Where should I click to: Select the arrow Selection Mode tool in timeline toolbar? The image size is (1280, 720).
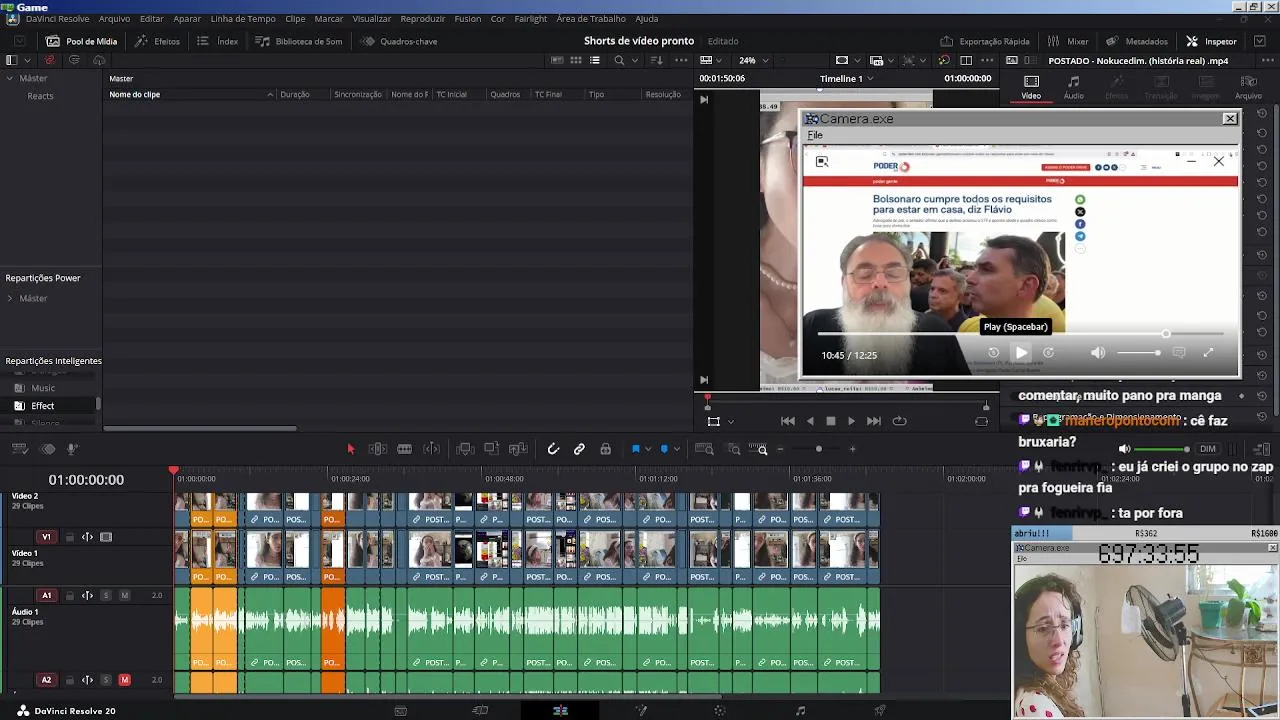tap(350, 449)
